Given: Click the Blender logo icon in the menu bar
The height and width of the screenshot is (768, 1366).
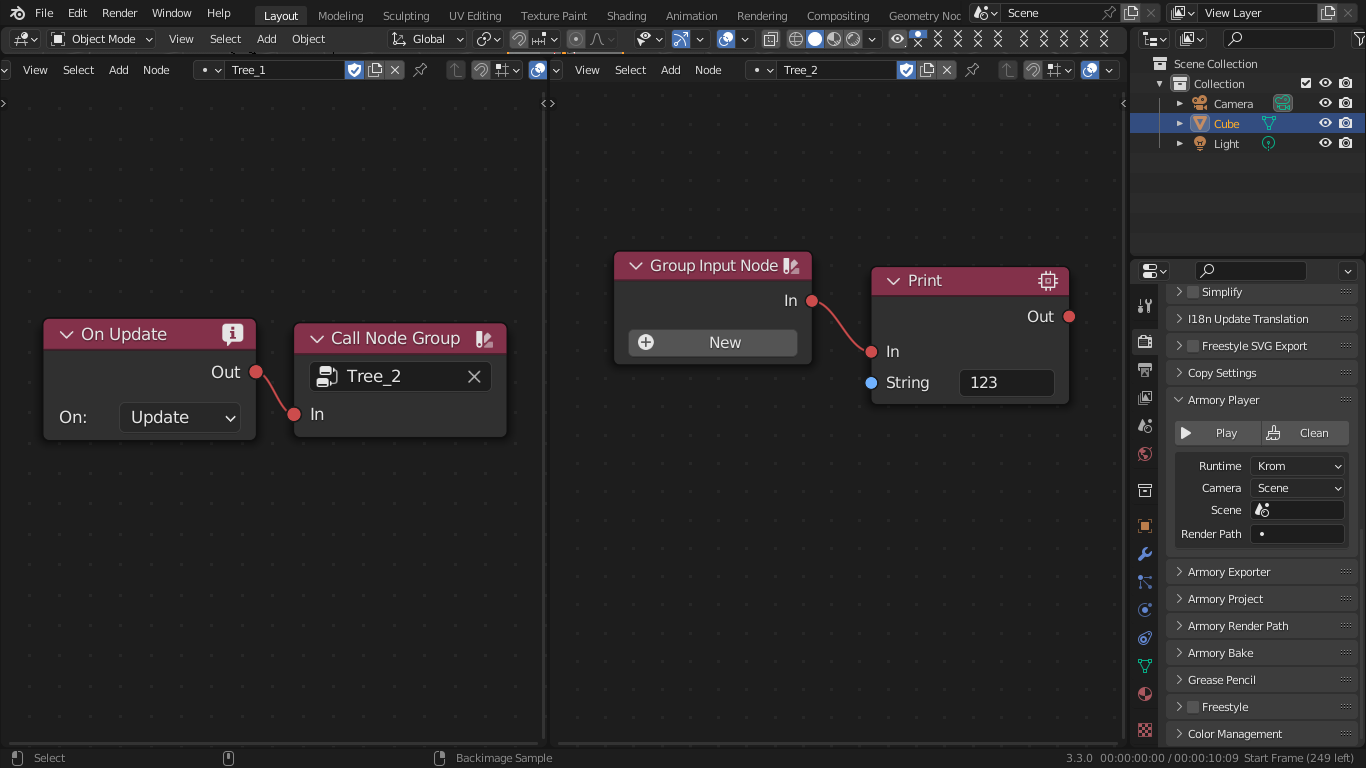Looking at the screenshot, I should (x=17, y=13).
